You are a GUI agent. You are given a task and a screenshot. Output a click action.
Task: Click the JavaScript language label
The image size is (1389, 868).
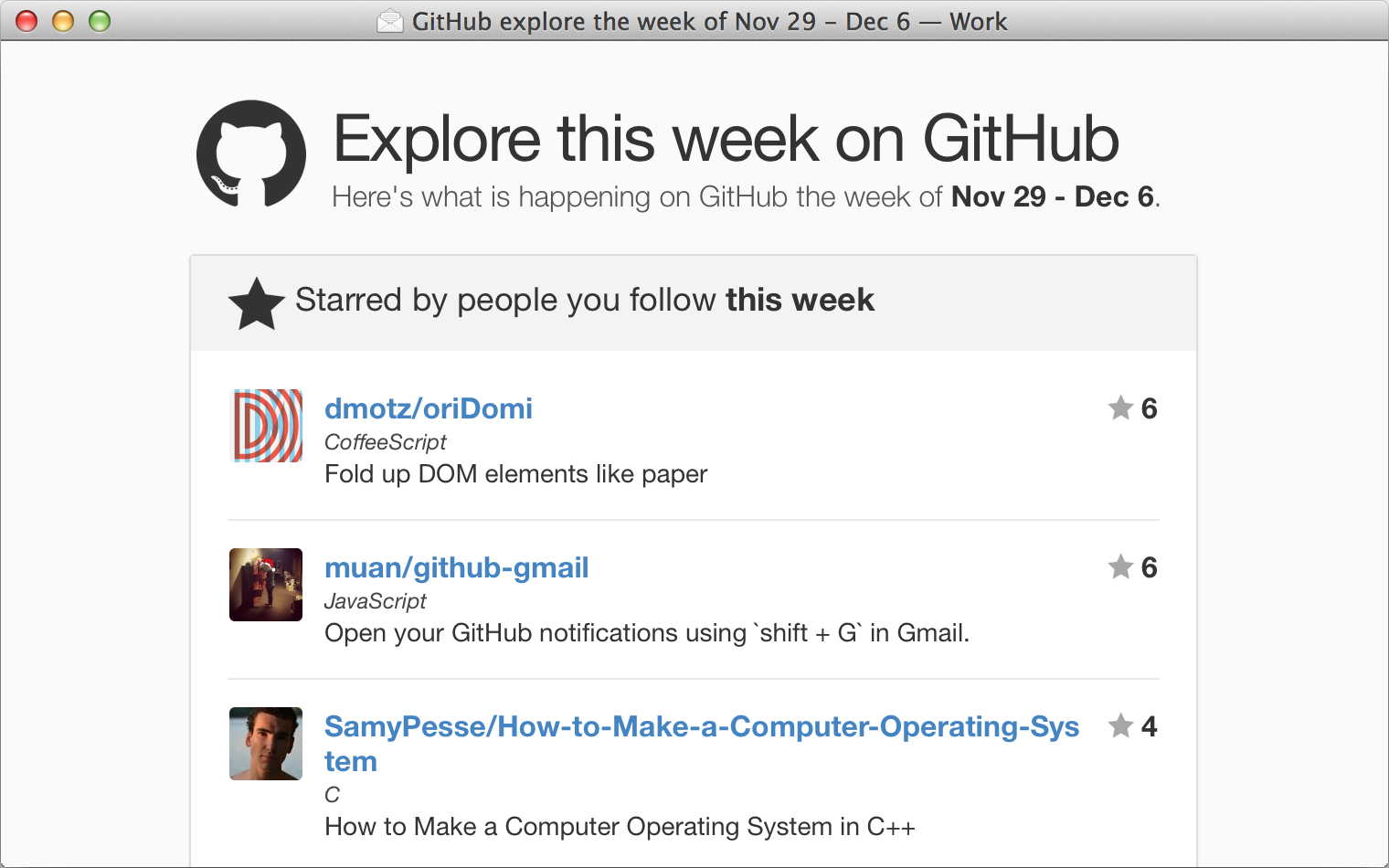pos(376,601)
